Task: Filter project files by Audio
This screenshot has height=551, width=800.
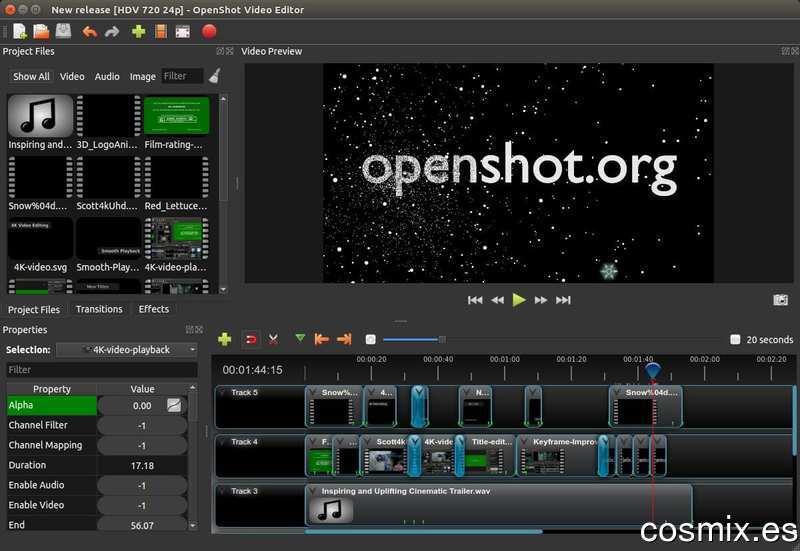Action: coord(107,77)
